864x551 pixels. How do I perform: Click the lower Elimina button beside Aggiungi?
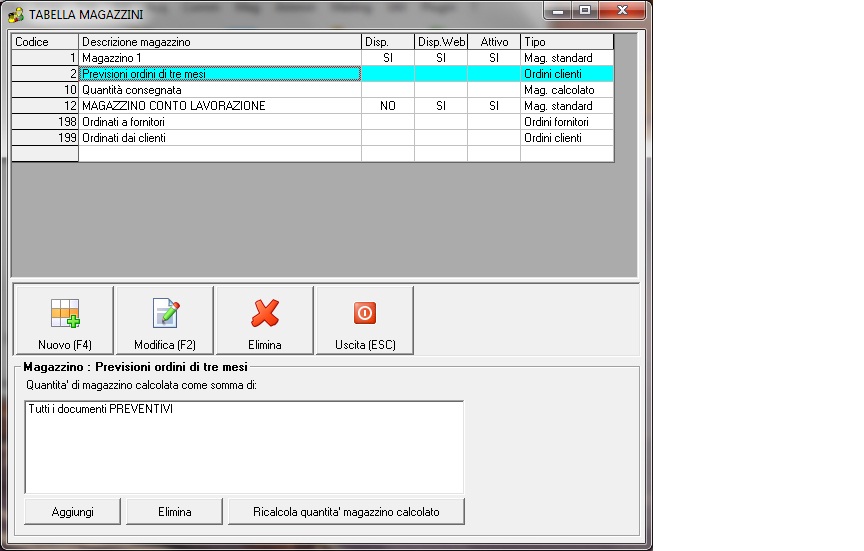175,512
